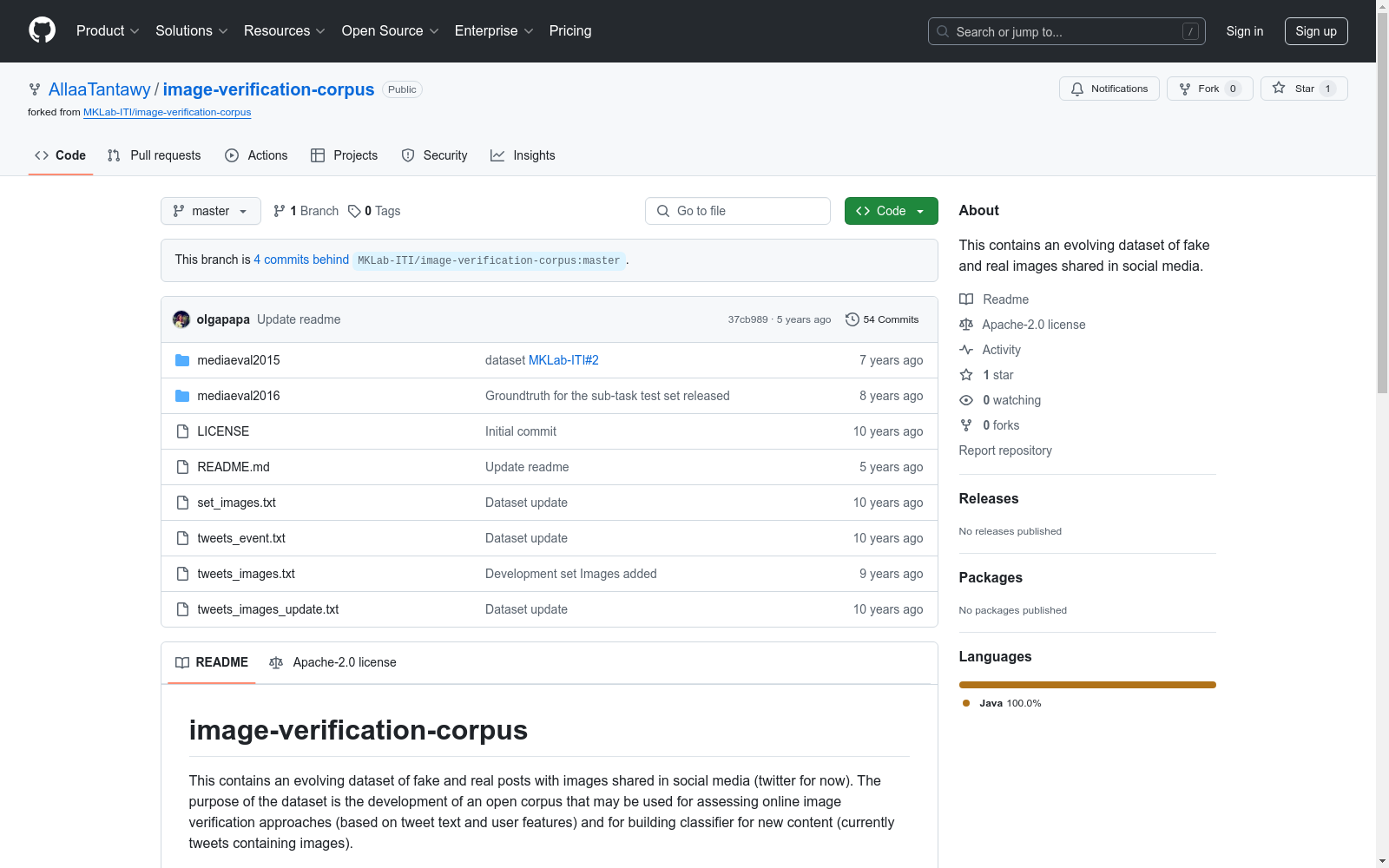Open the Packages section heading
The image size is (1389, 868).
(x=991, y=577)
